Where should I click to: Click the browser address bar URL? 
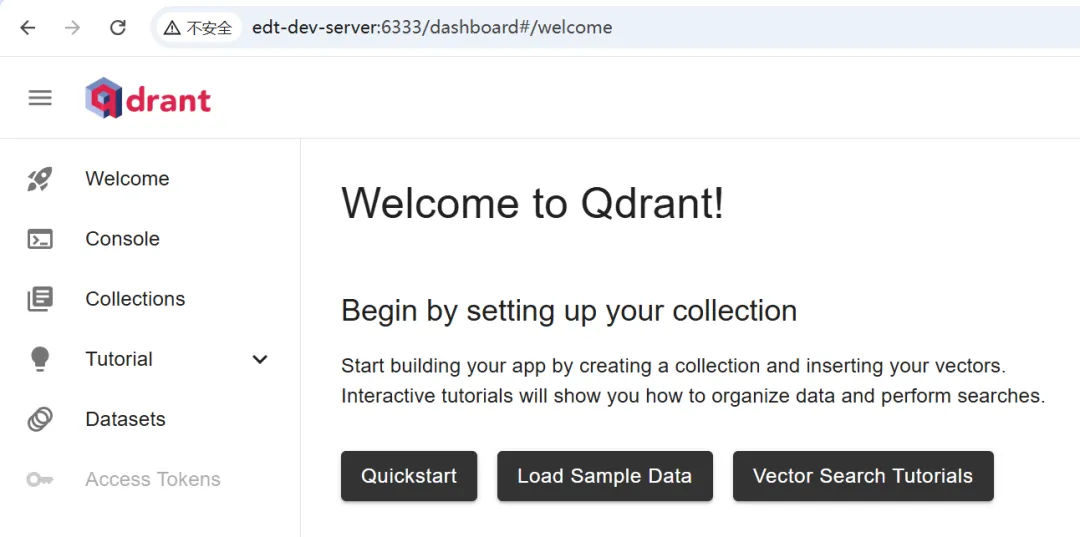pyautogui.click(x=432, y=28)
